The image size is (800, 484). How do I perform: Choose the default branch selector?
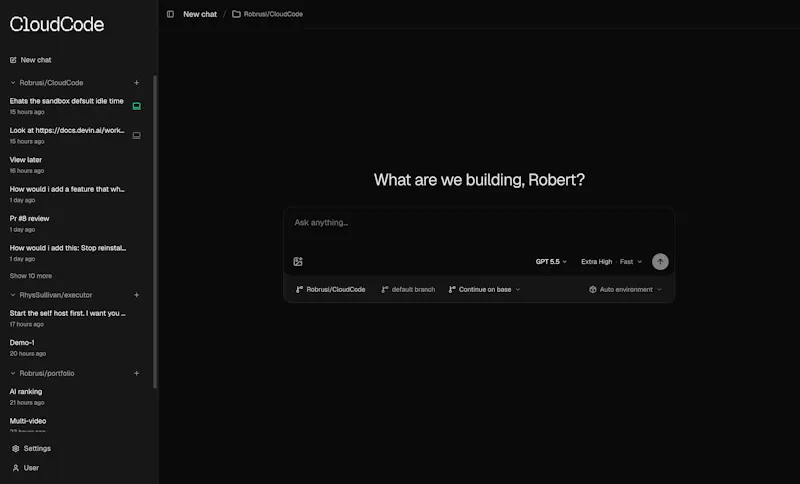[408, 290]
